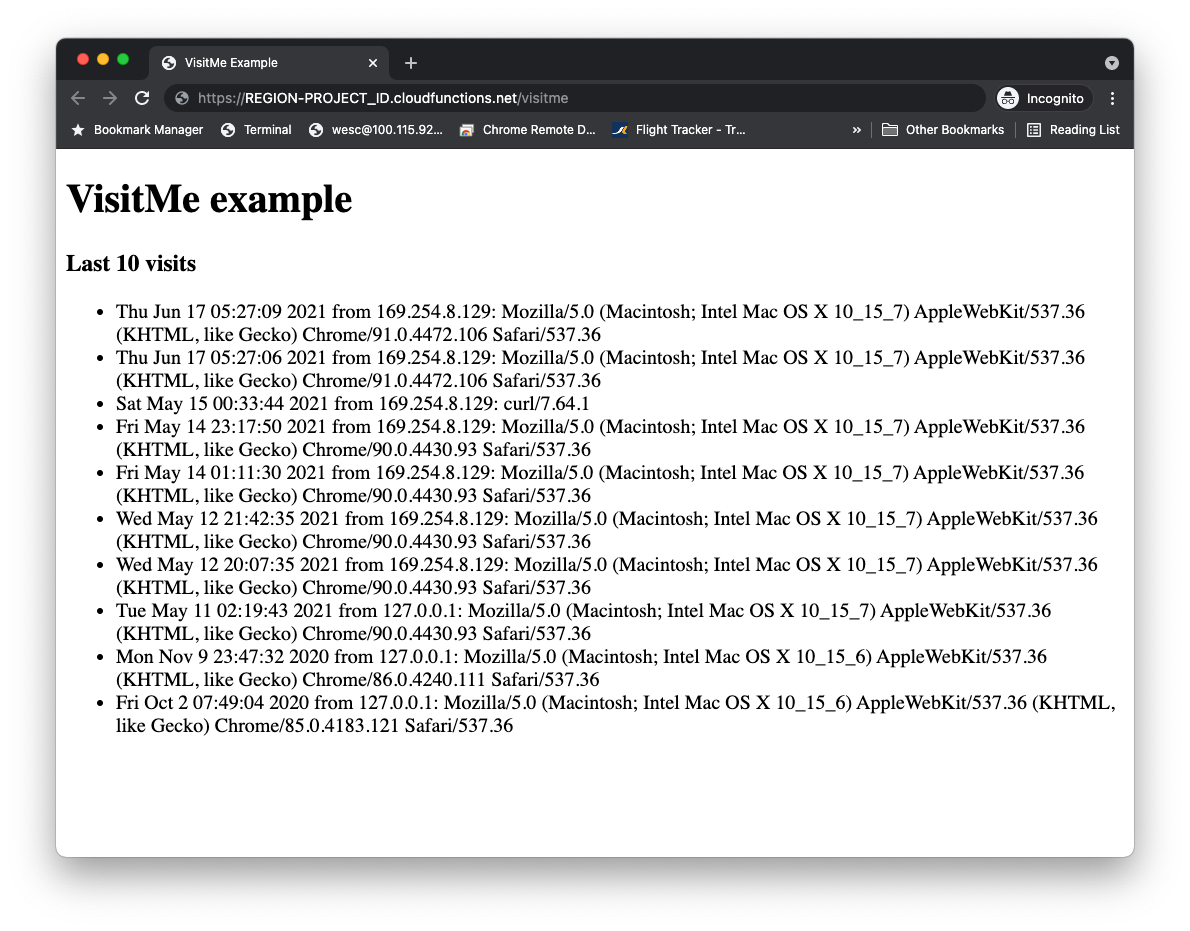Open the wesc@100.115.92 bookmark
Viewport: 1190px width, 931px height.
376,130
